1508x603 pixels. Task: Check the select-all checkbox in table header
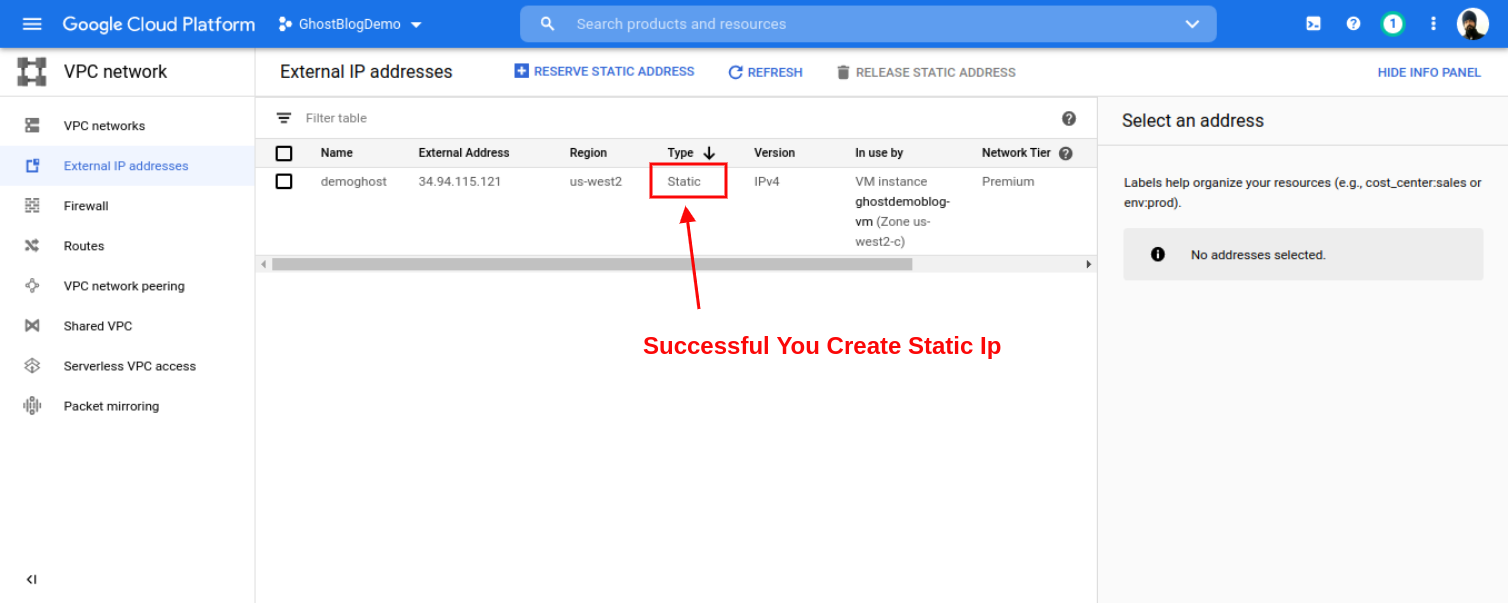click(x=284, y=153)
